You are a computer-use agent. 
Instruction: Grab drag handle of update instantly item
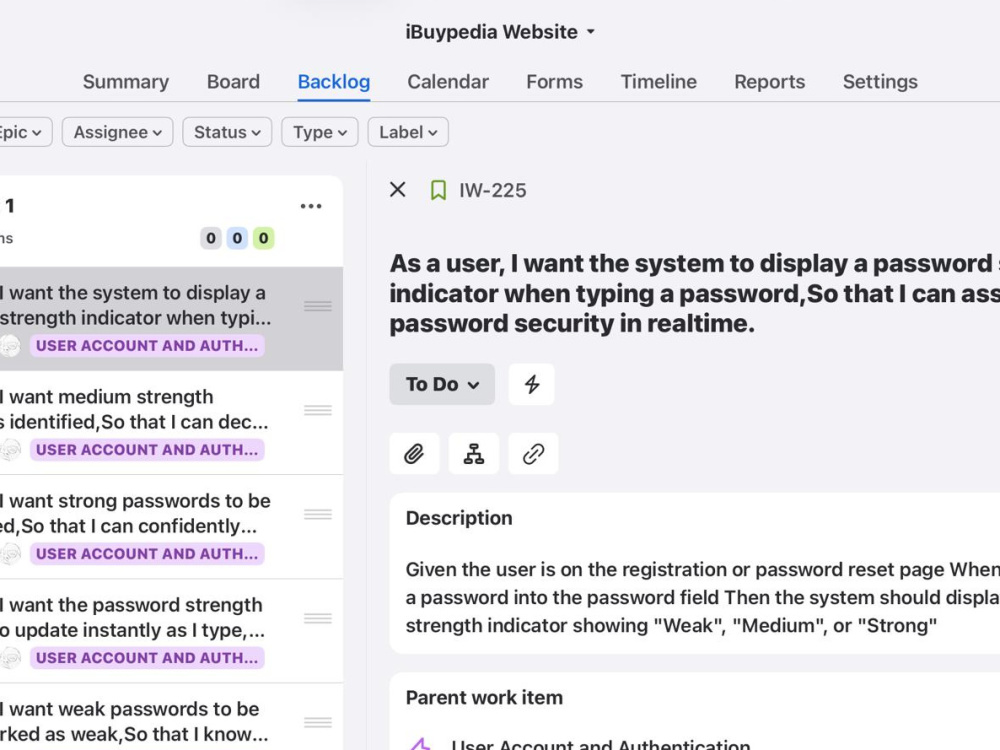point(318,618)
